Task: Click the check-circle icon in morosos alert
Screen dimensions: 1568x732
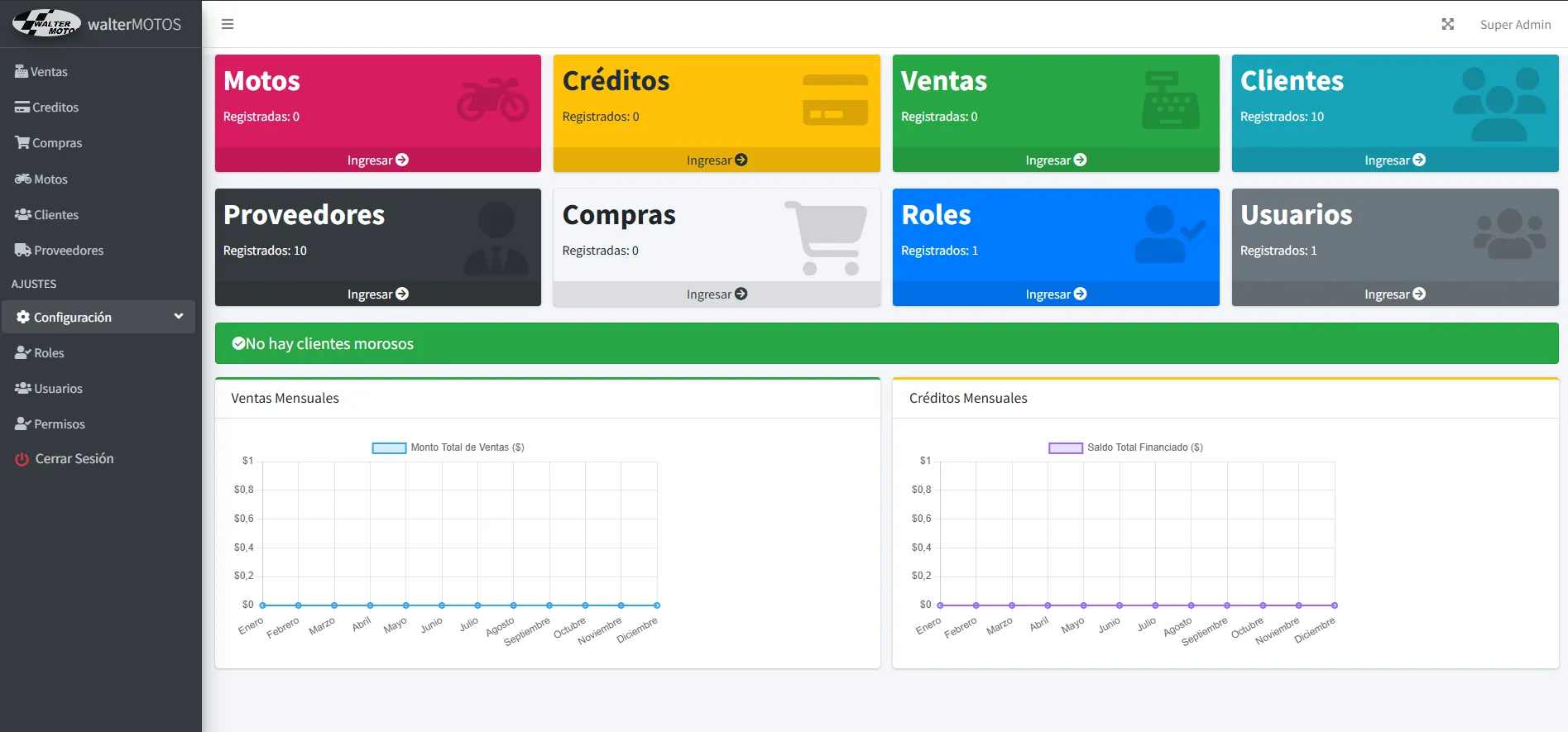Action: 238,343
